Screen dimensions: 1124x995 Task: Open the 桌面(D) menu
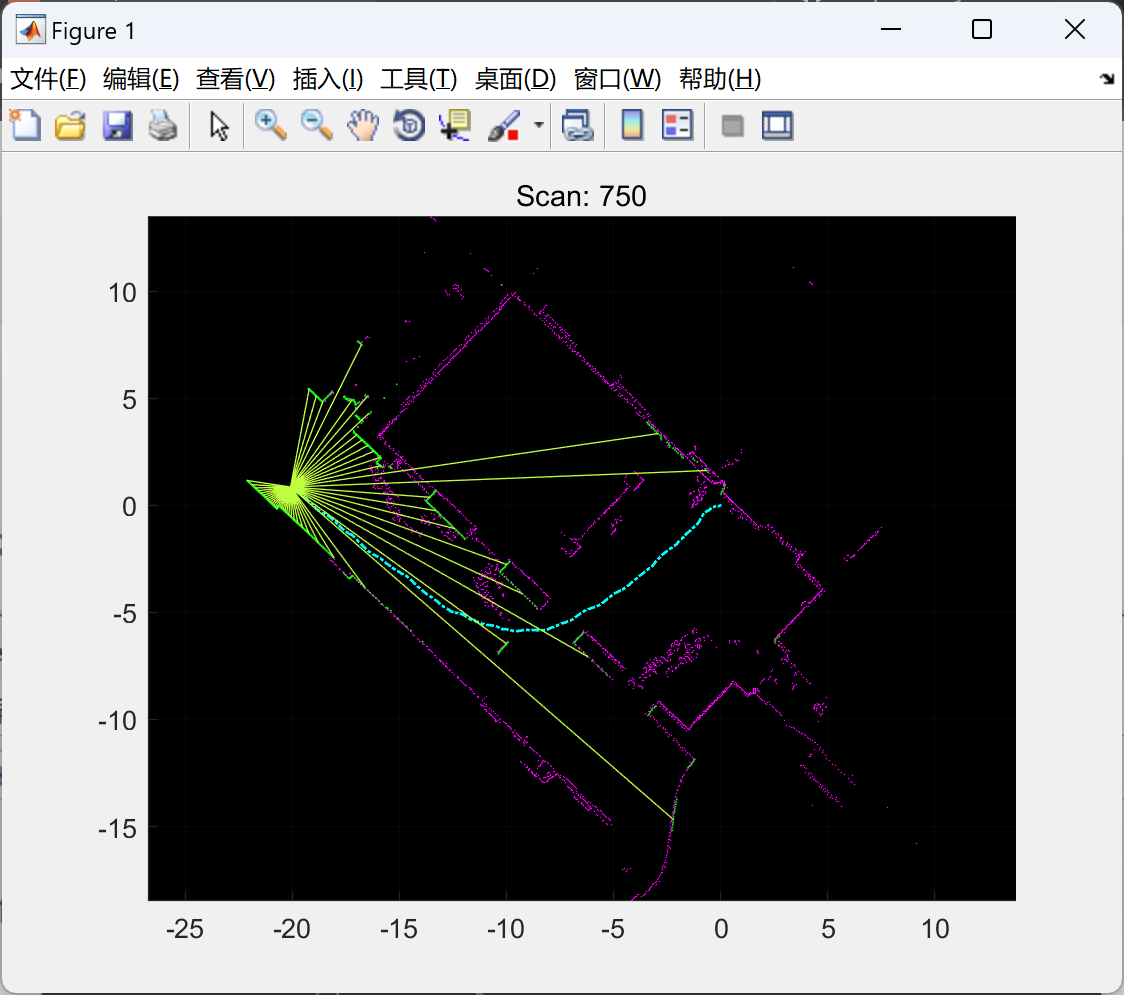pyautogui.click(x=515, y=79)
